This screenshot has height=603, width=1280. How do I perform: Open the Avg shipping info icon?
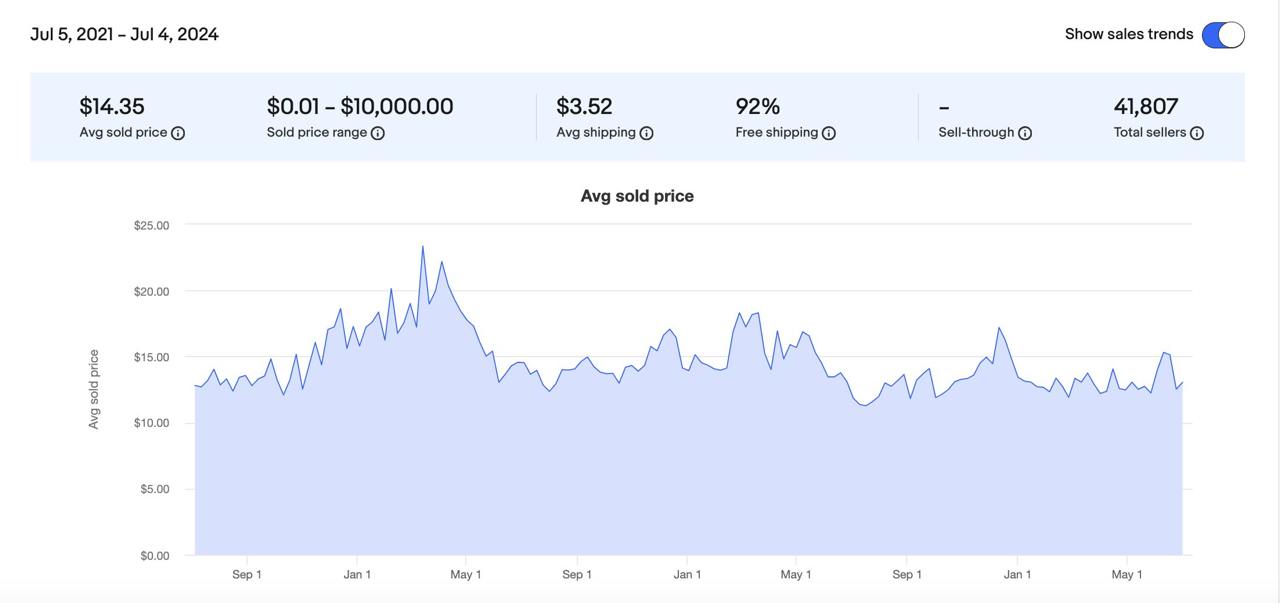click(x=646, y=133)
